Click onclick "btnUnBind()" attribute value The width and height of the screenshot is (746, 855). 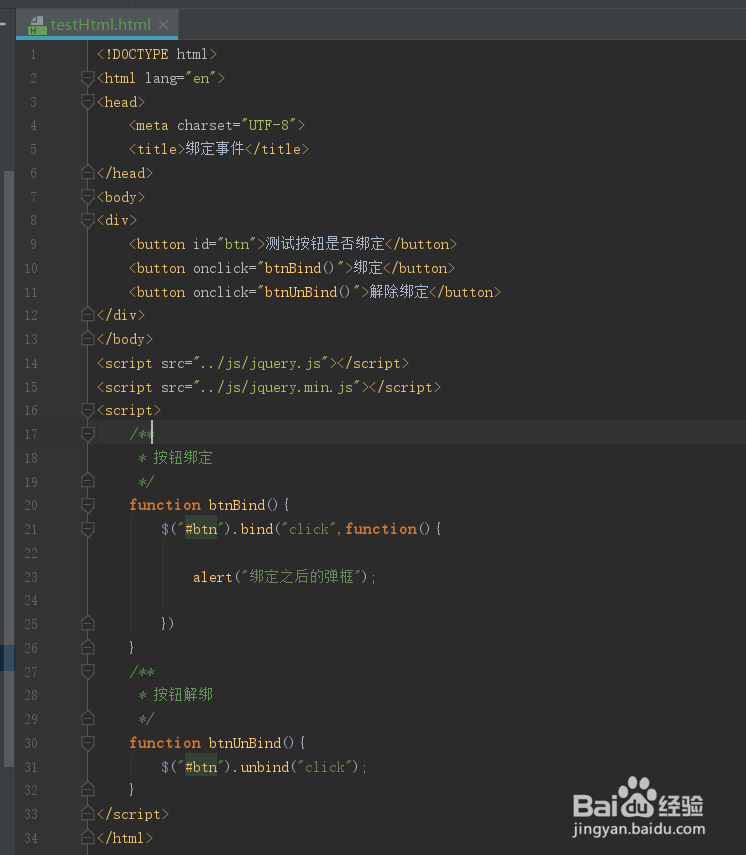coord(309,292)
